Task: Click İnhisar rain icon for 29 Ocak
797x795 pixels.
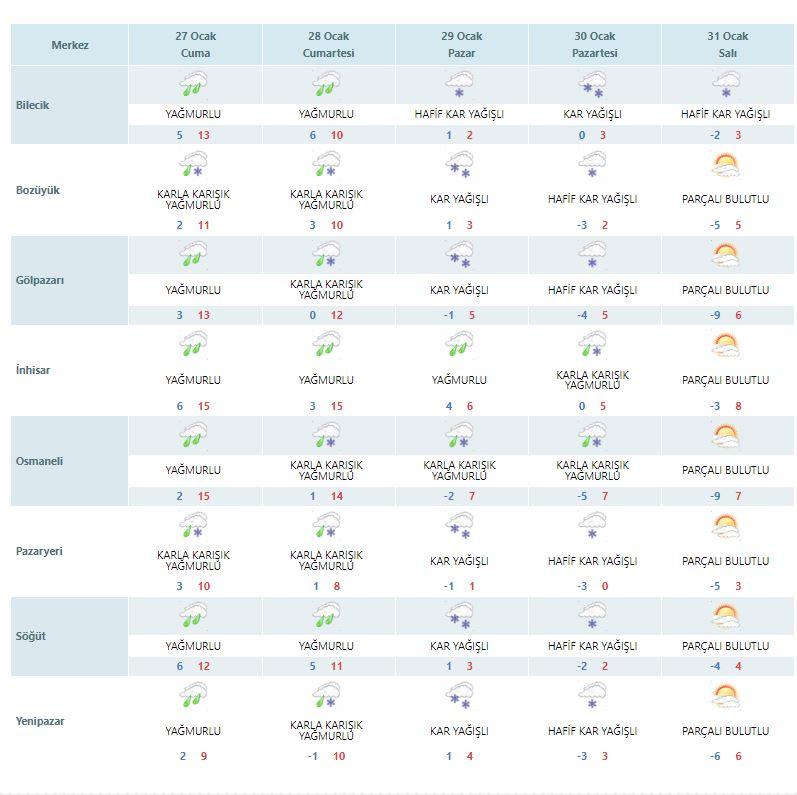Action: (x=459, y=344)
